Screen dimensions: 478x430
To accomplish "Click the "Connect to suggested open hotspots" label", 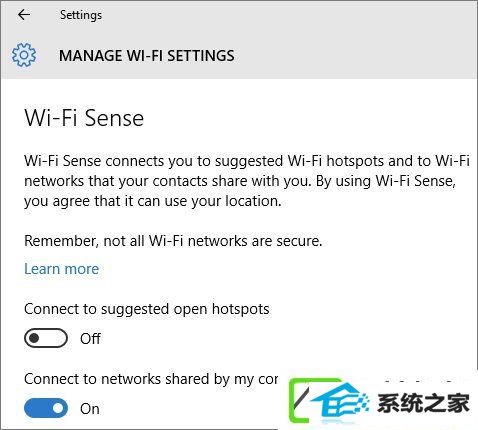I will (147, 309).
